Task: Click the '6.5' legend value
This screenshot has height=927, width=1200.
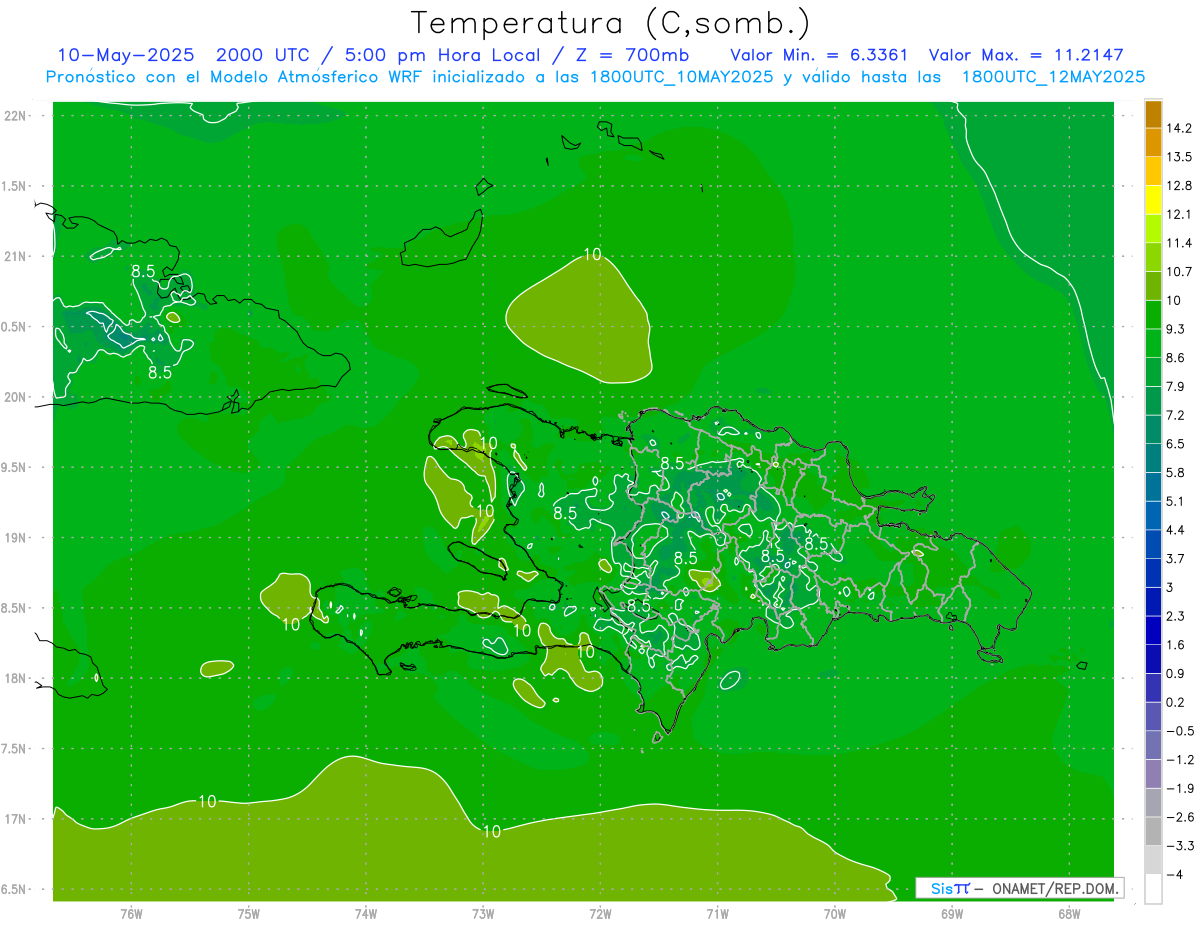Action: pyautogui.click(x=1177, y=444)
